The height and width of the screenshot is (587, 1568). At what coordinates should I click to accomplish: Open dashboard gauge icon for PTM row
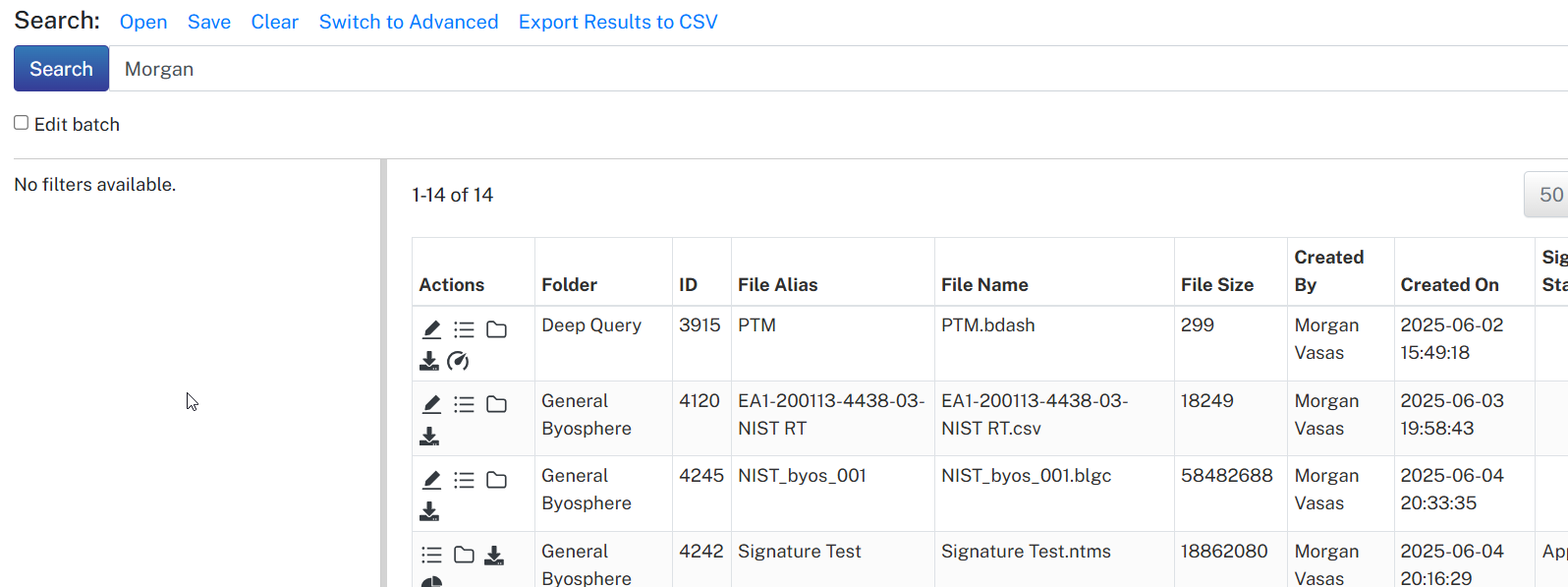tap(458, 361)
